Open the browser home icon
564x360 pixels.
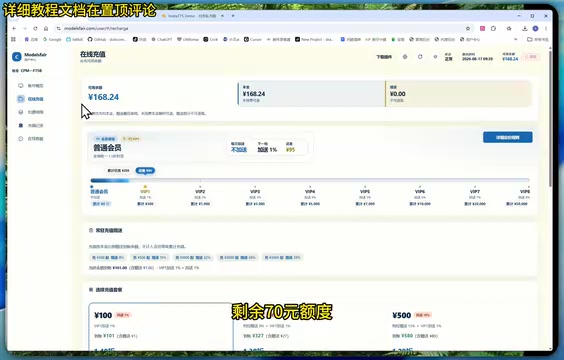click(46, 28)
